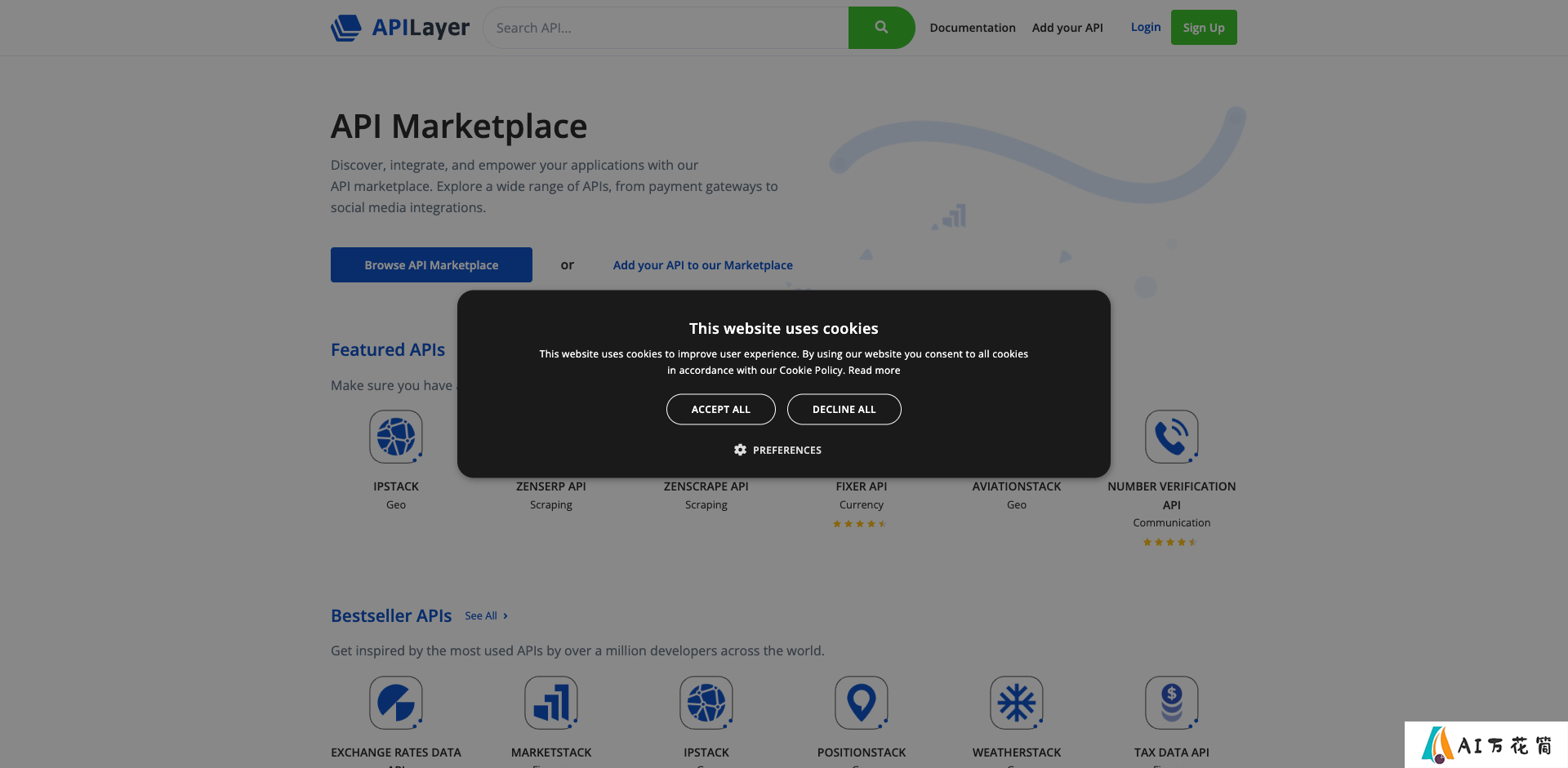Click the Bestseller APIs heading
Viewport: 1568px width, 768px height.
click(391, 615)
